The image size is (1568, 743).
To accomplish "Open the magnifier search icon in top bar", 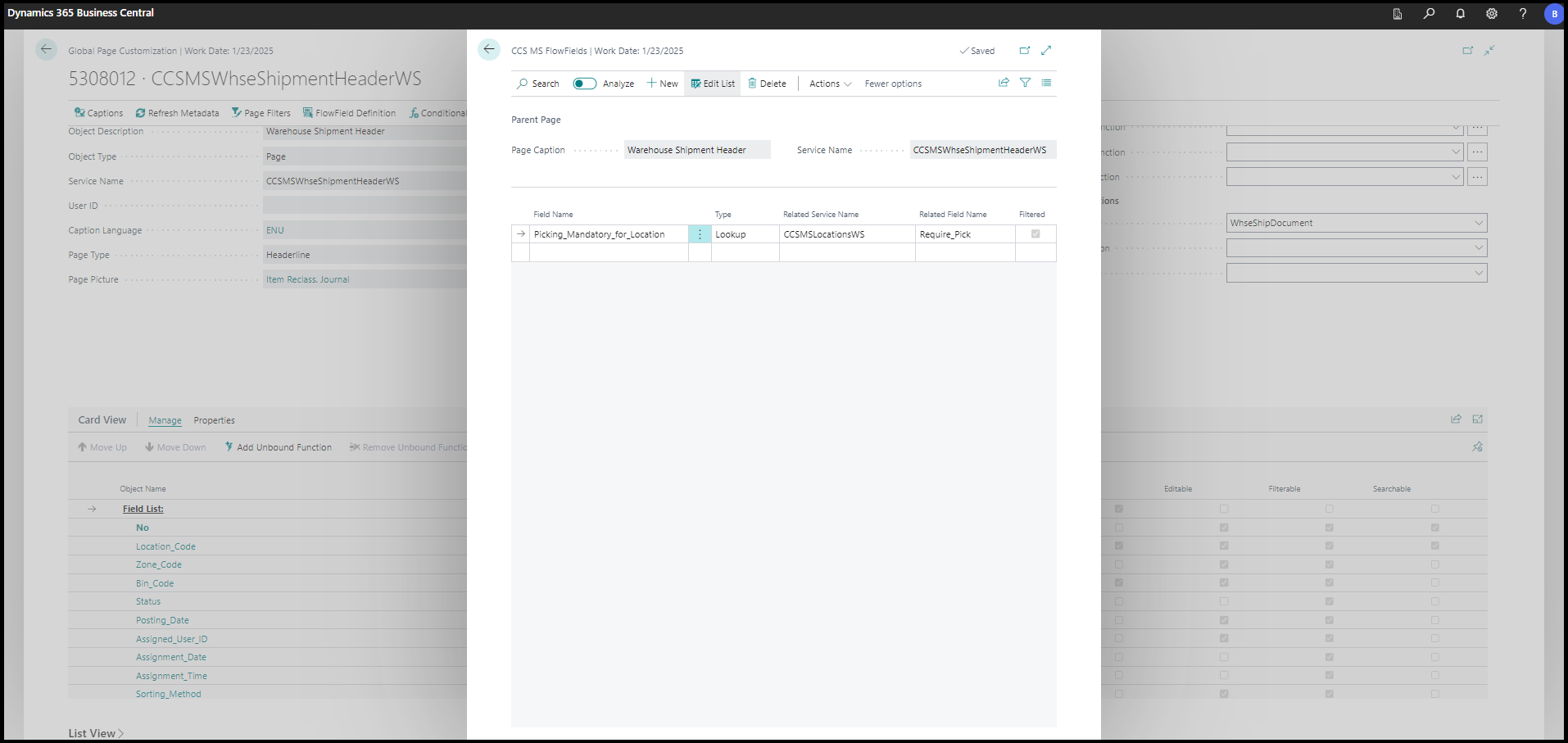I will pos(1429,14).
